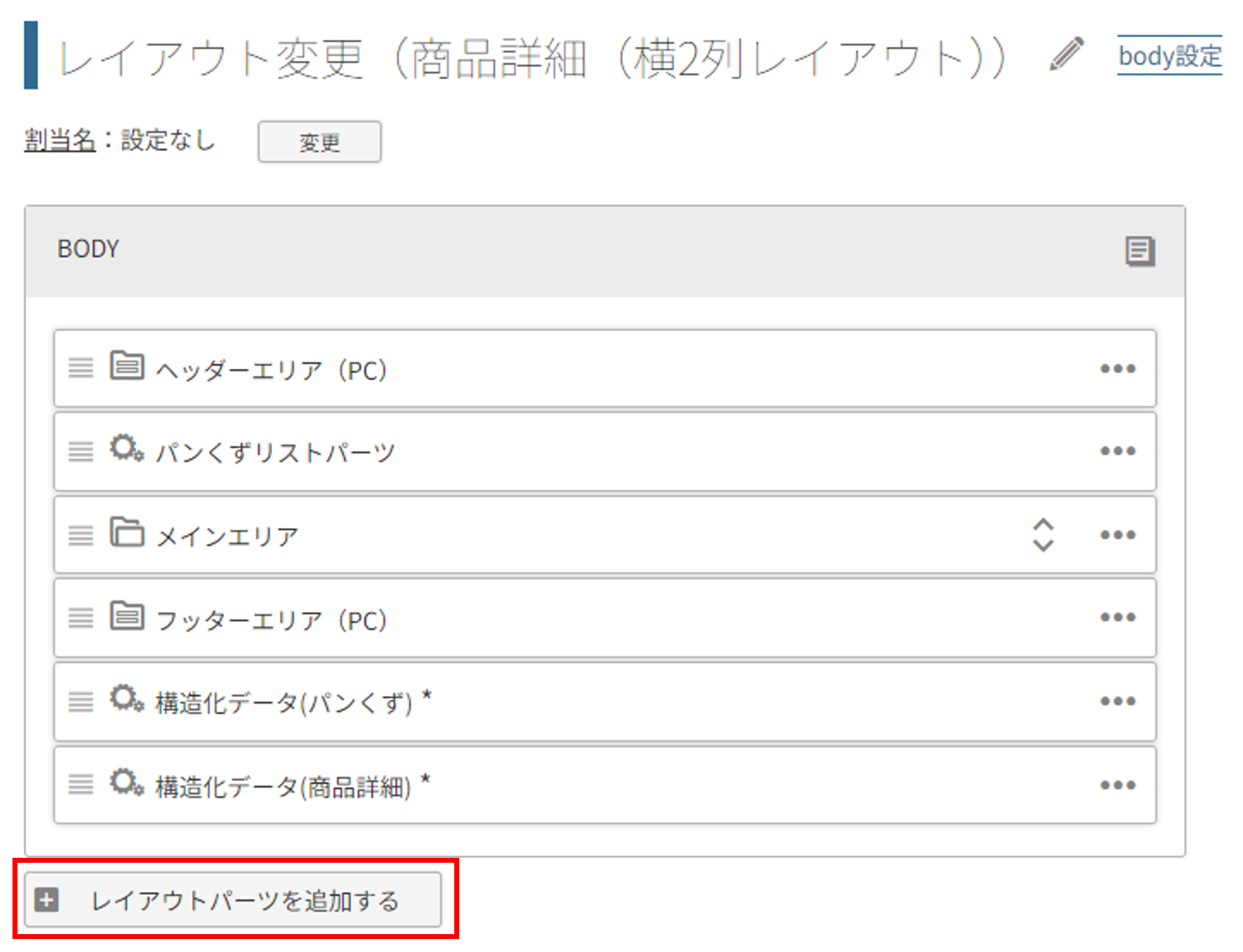This screenshot has height=952, width=1243.
Task: Open three-dot menu for メインエリア
Action: 1118,535
